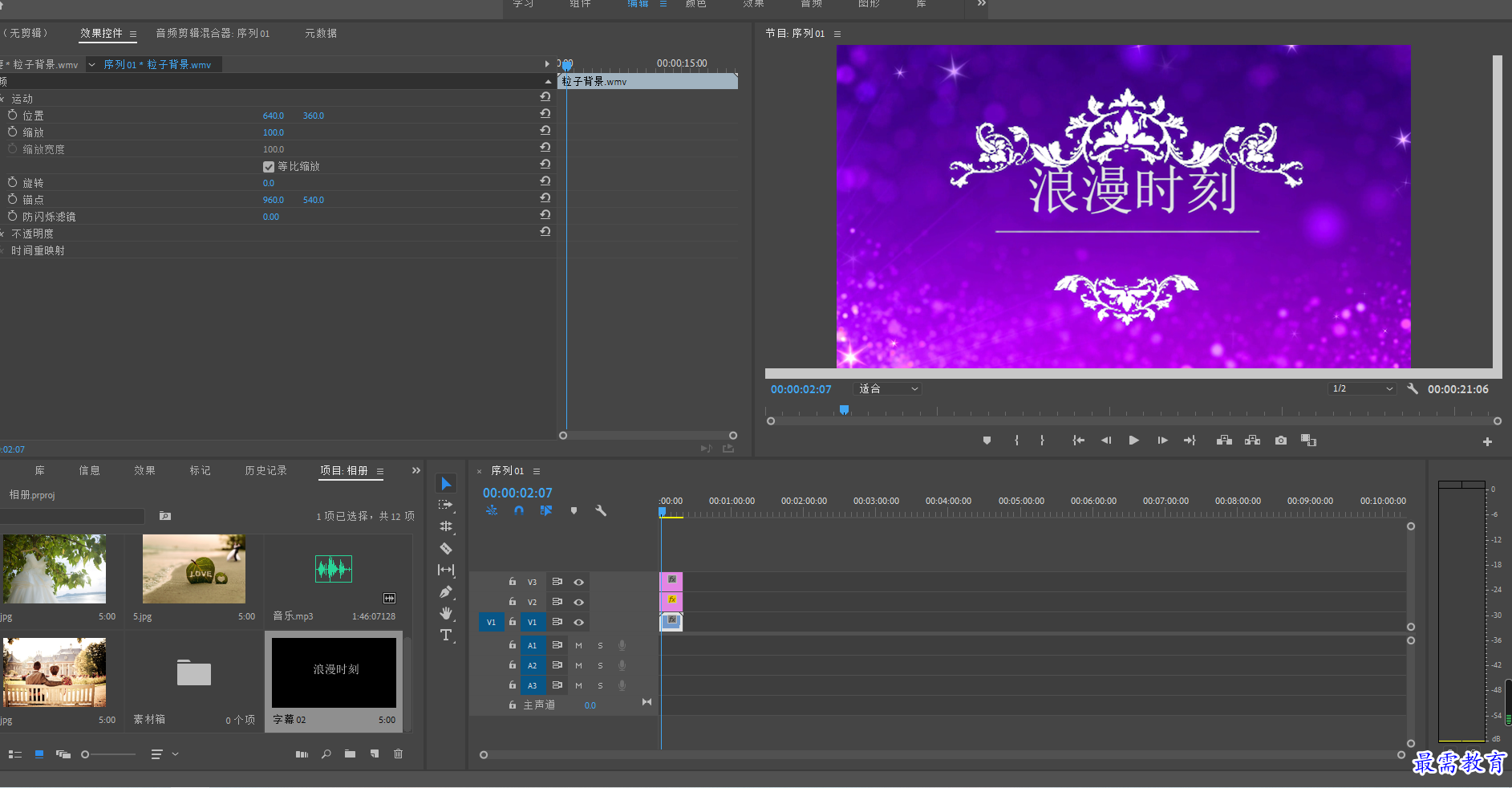Toggle V3 track output eye
Image resolution: width=1512 pixels, height=788 pixels.
pyautogui.click(x=578, y=582)
